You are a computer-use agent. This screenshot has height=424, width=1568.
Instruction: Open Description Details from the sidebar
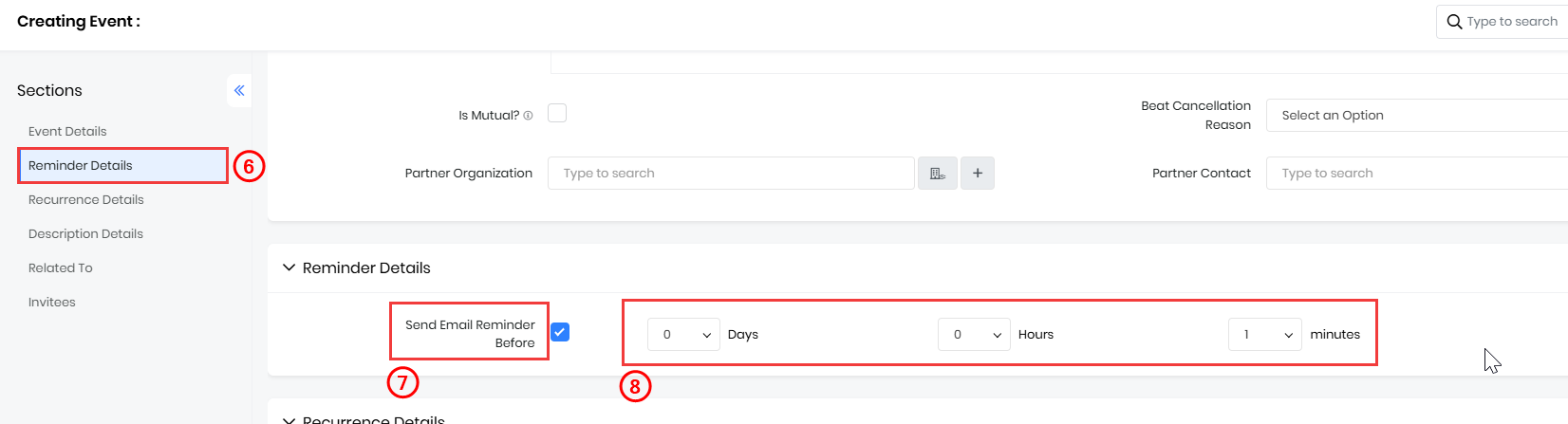[x=85, y=234]
